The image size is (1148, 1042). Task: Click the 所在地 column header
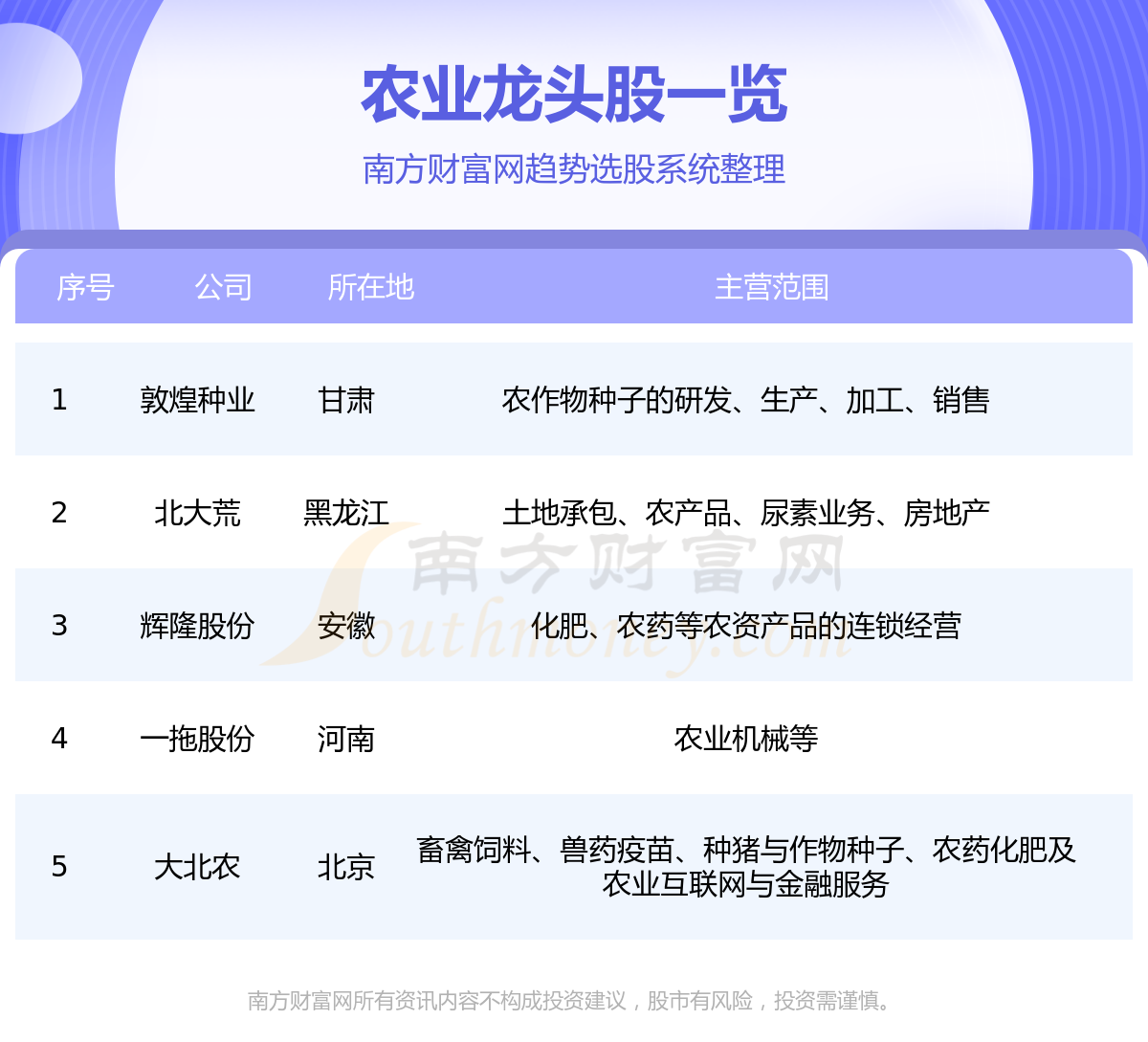371,287
